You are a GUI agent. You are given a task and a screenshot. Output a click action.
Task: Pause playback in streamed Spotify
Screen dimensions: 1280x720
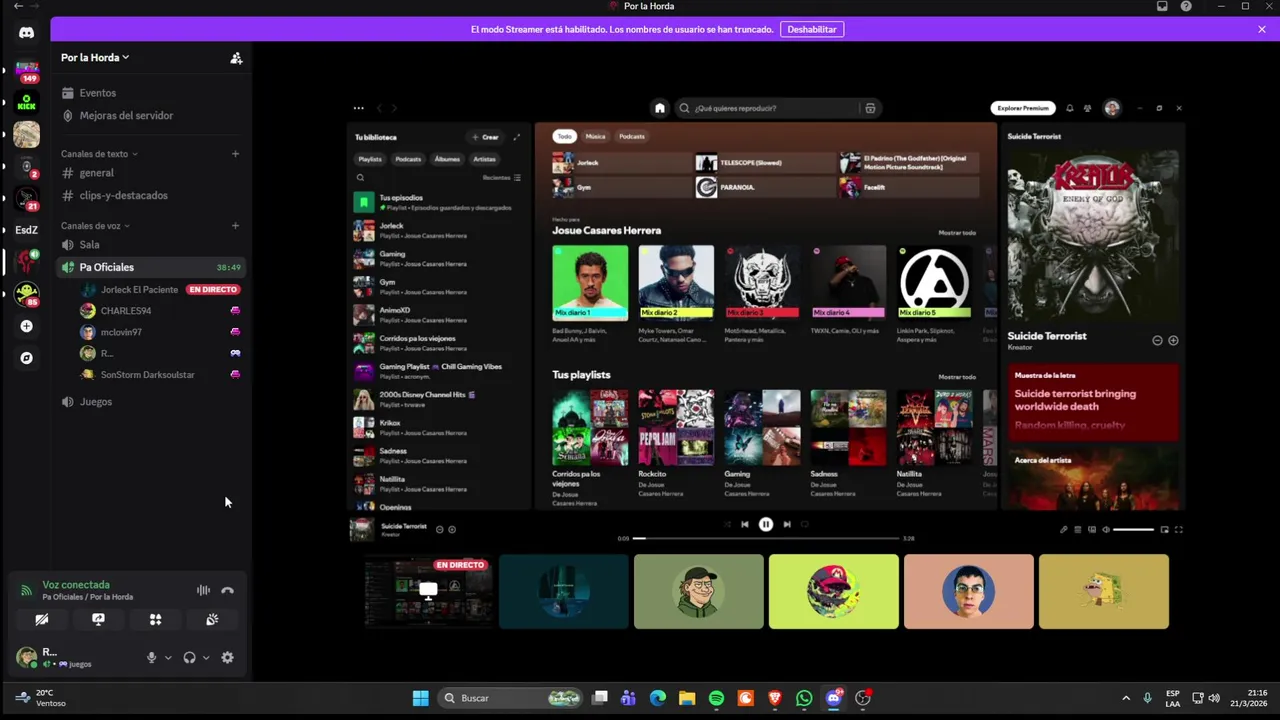coord(766,524)
